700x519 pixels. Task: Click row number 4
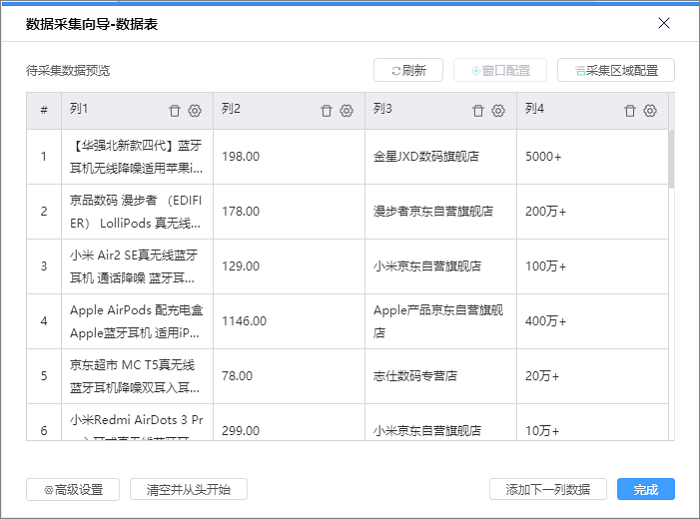(44, 321)
